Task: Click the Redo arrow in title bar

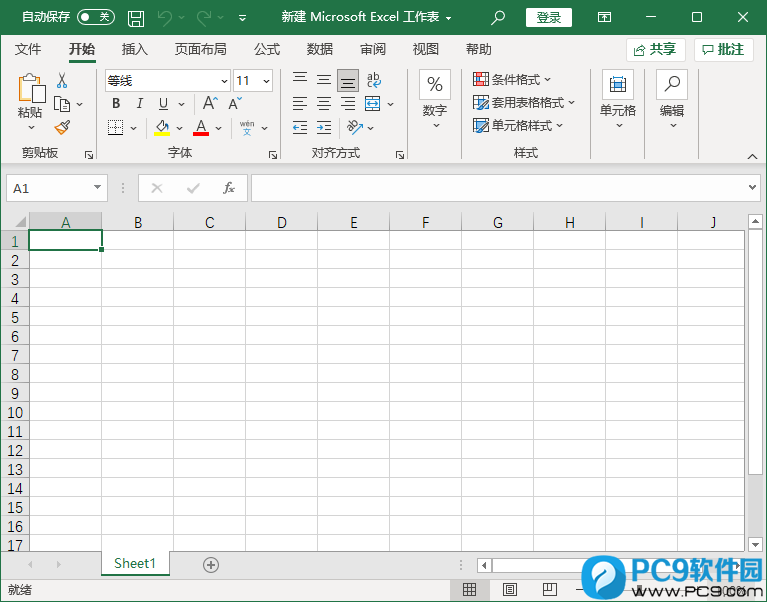Action: 204,18
